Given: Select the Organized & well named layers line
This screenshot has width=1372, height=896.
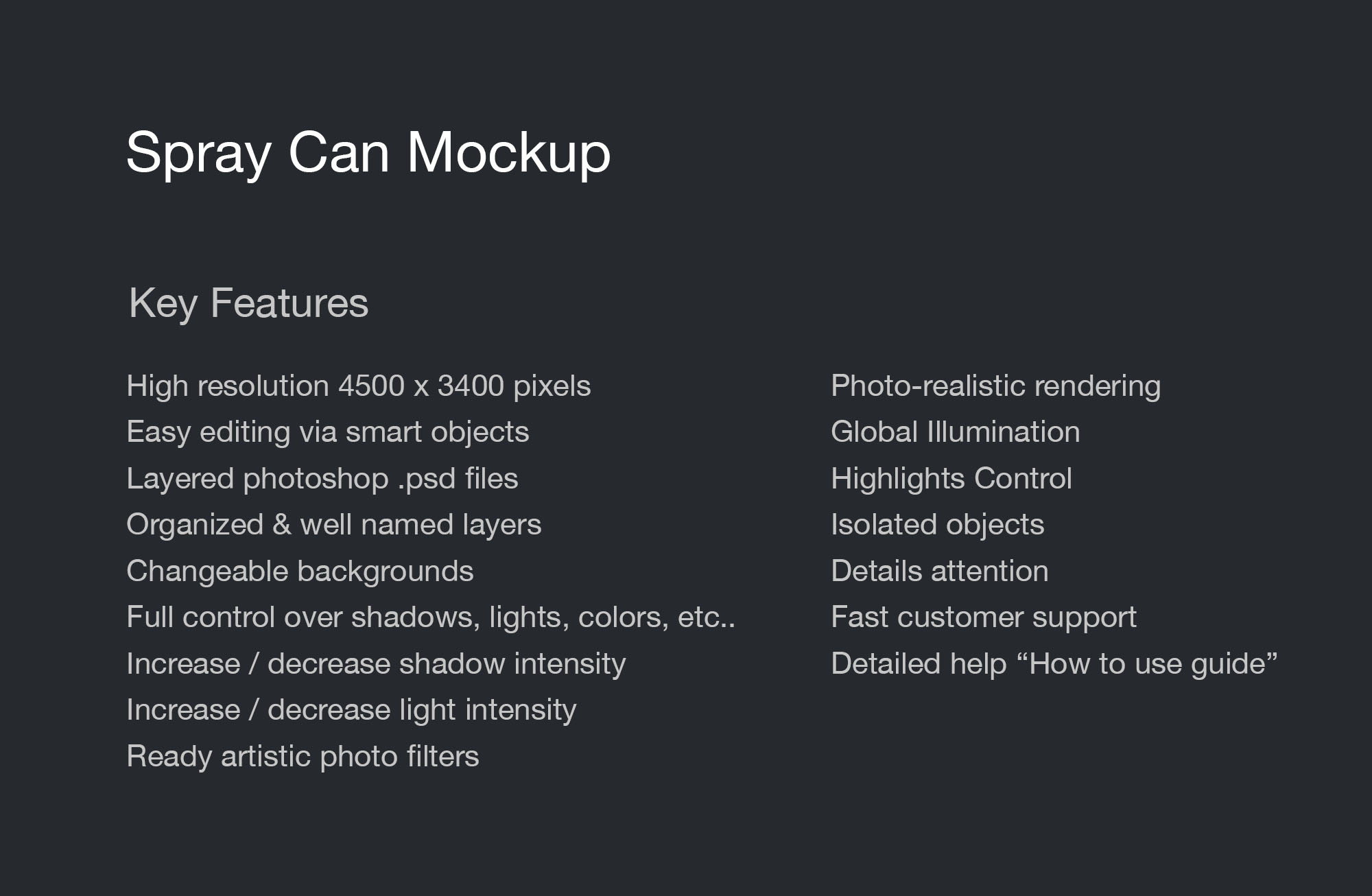Looking at the screenshot, I should click(333, 525).
